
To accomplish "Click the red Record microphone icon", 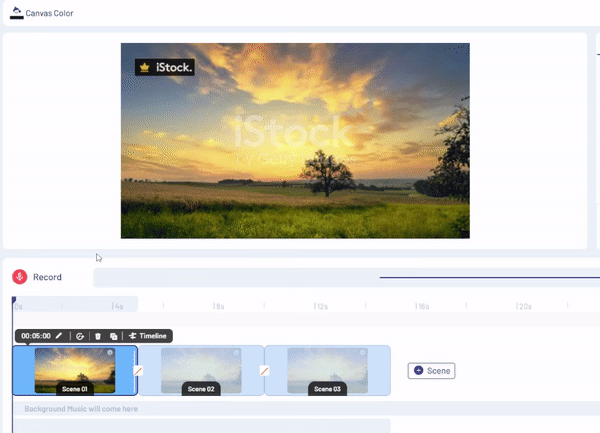I will [20, 277].
